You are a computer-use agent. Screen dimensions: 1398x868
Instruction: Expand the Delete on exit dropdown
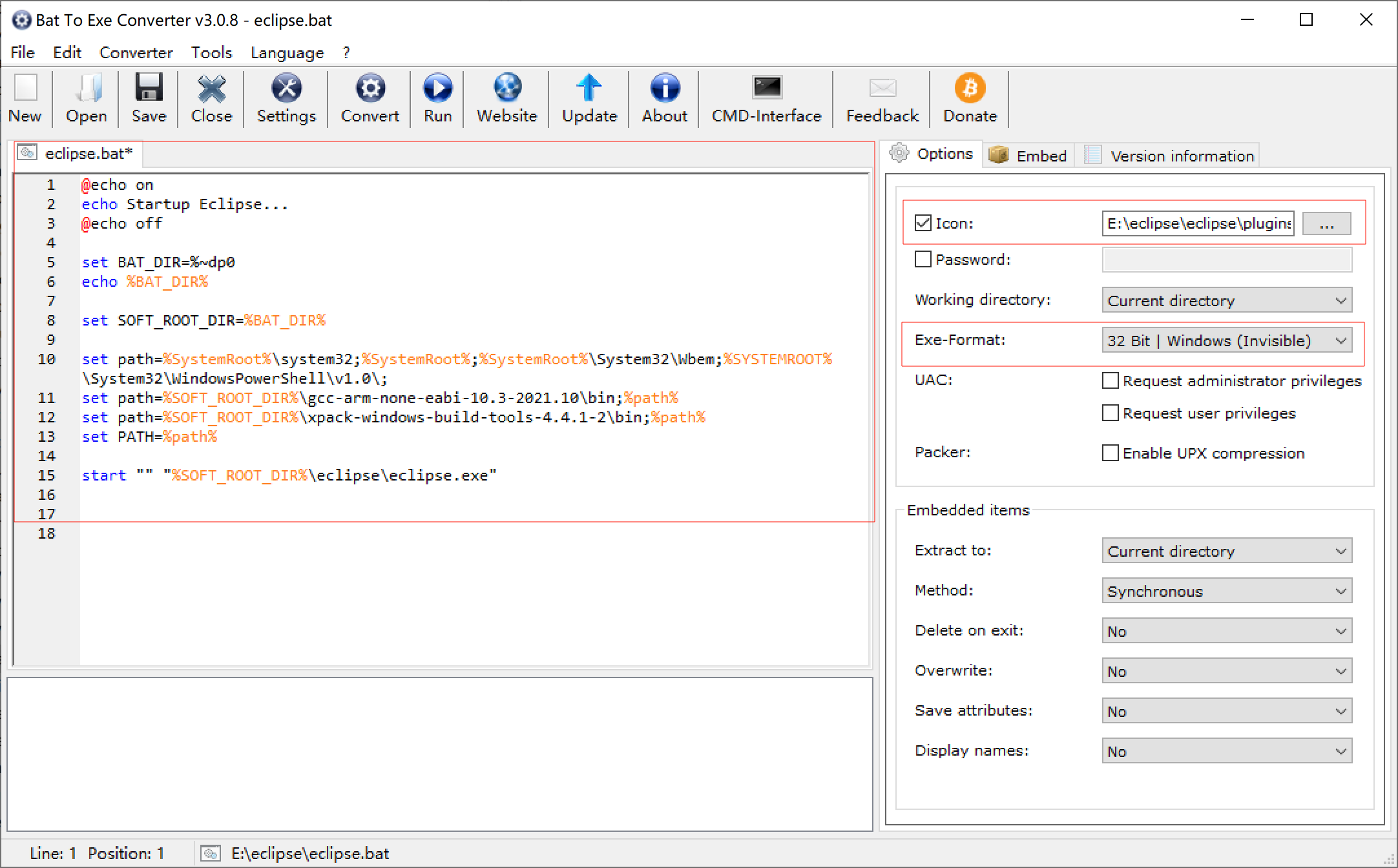[1226, 631]
